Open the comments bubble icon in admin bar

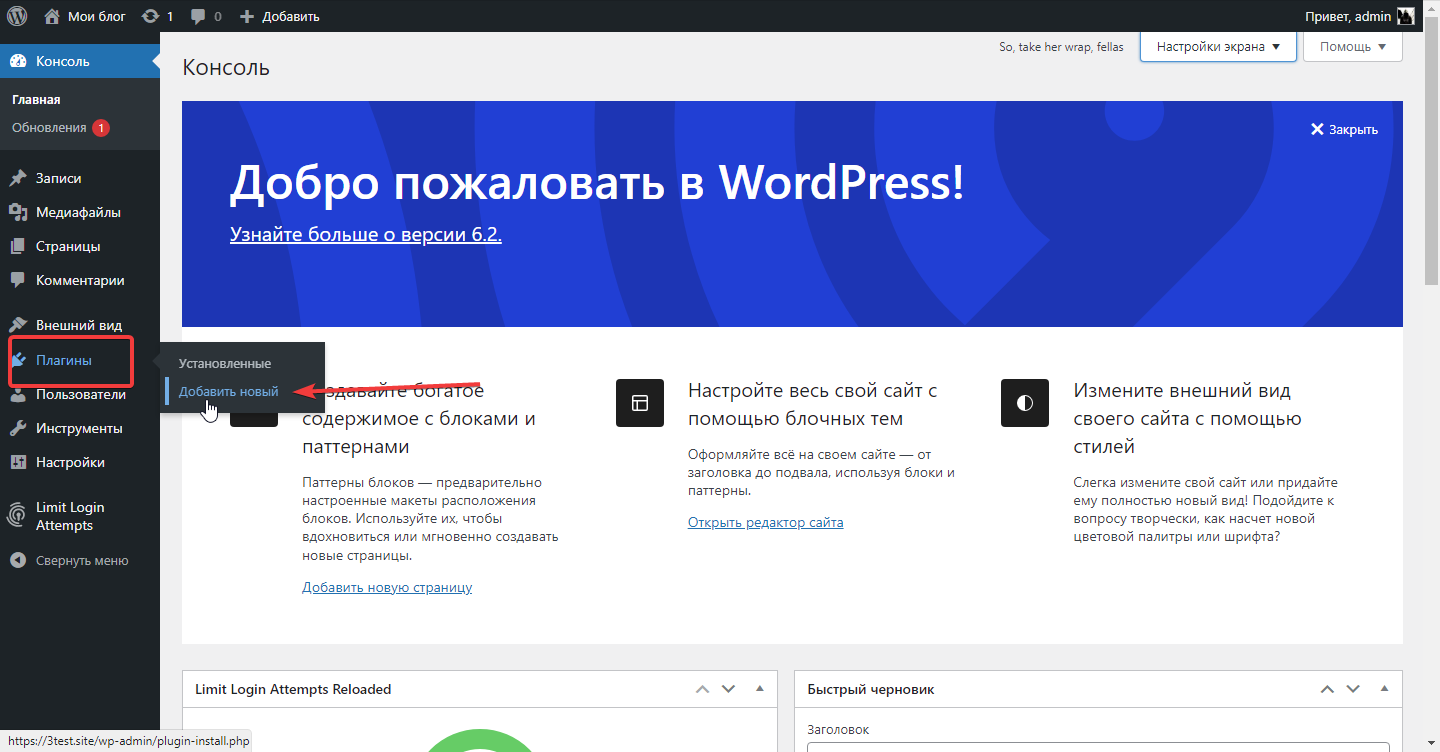point(199,16)
